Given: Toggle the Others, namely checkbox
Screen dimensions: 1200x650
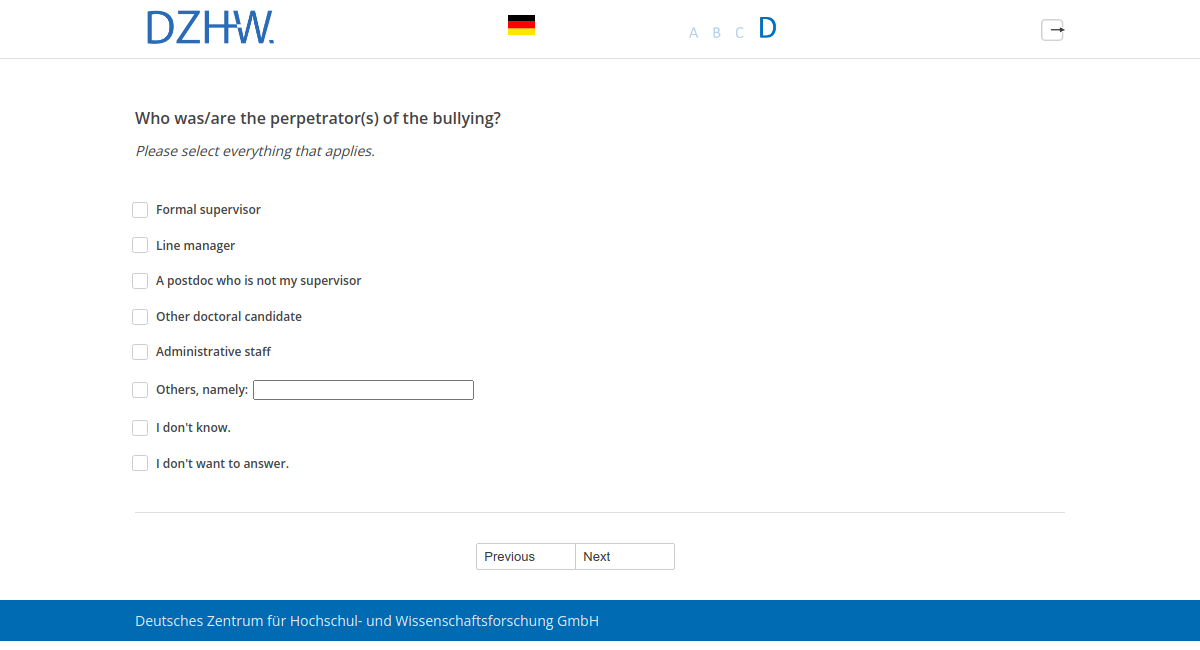Looking at the screenshot, I should 140,390.
